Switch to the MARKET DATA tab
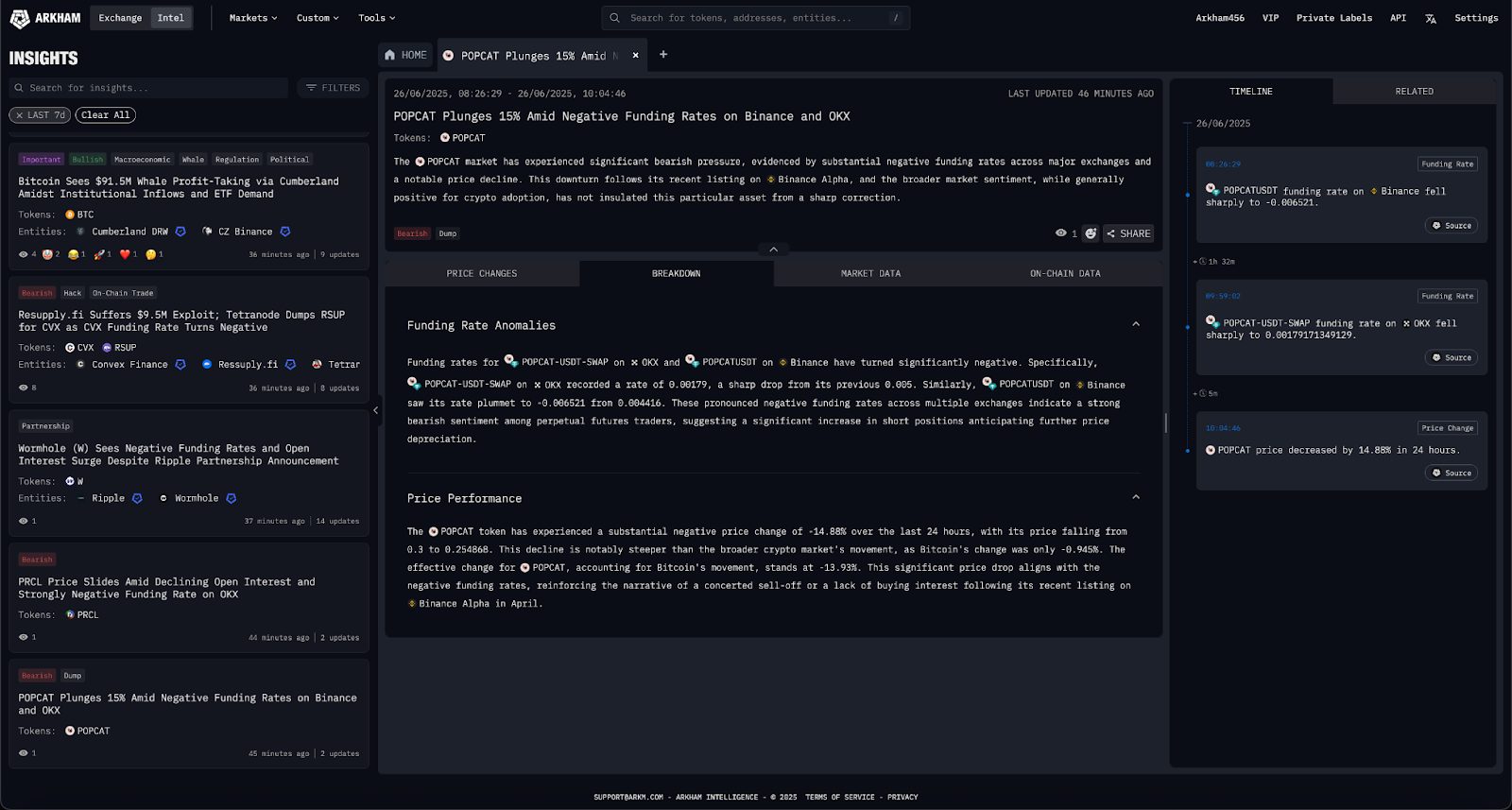This screenshot has width=1512, height=810. pyautogui.click(x=870, y=273)
